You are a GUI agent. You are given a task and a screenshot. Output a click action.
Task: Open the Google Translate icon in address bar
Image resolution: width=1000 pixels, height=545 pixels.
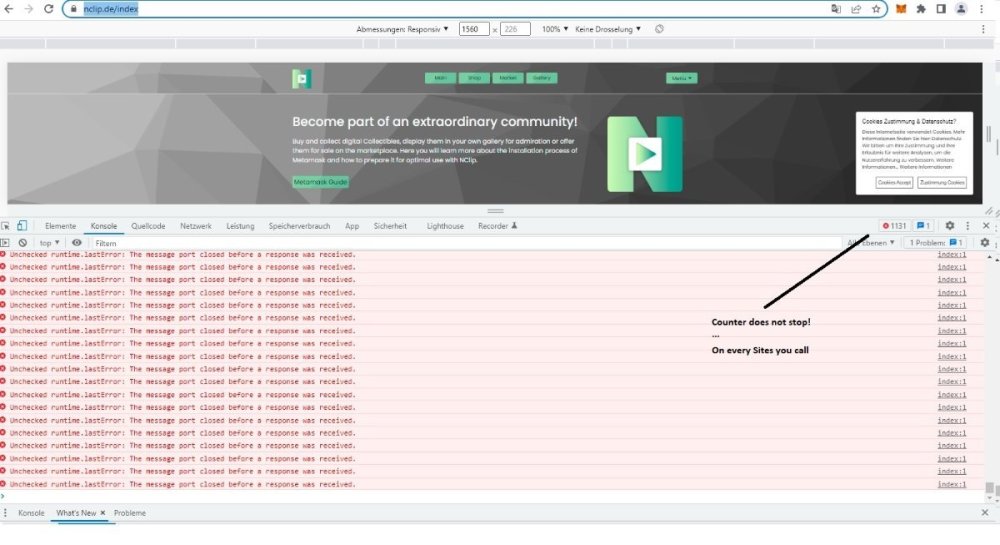point(835,9)
